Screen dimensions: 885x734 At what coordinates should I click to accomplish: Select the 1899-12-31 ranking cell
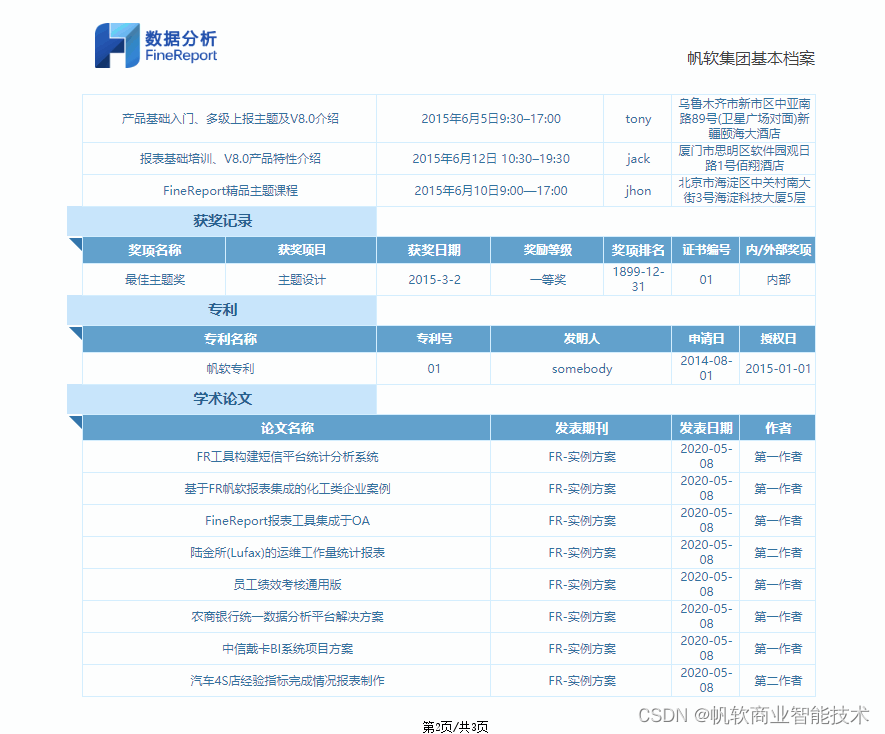638,279
